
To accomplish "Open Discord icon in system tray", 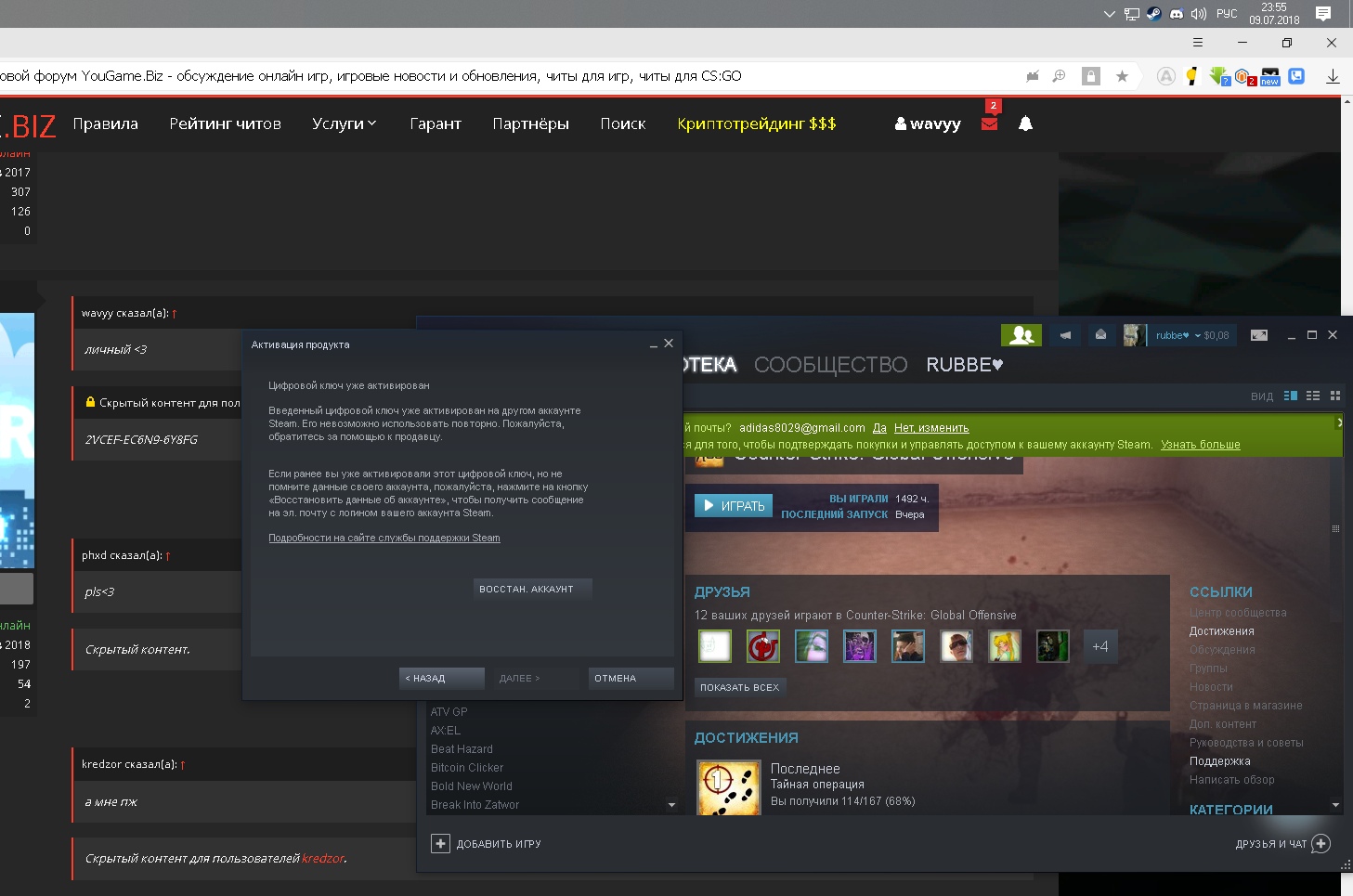I will pos(1177,14).
